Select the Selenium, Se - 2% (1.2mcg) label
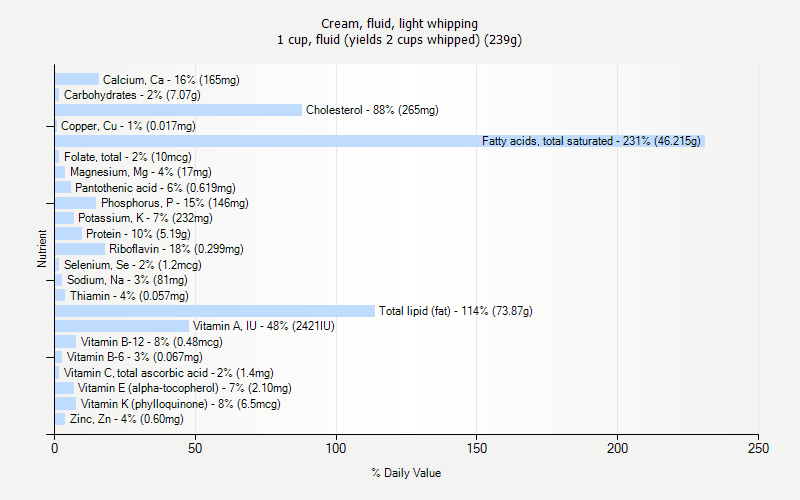This screenshot has height=500, width=800. click(x=133, y=265)
